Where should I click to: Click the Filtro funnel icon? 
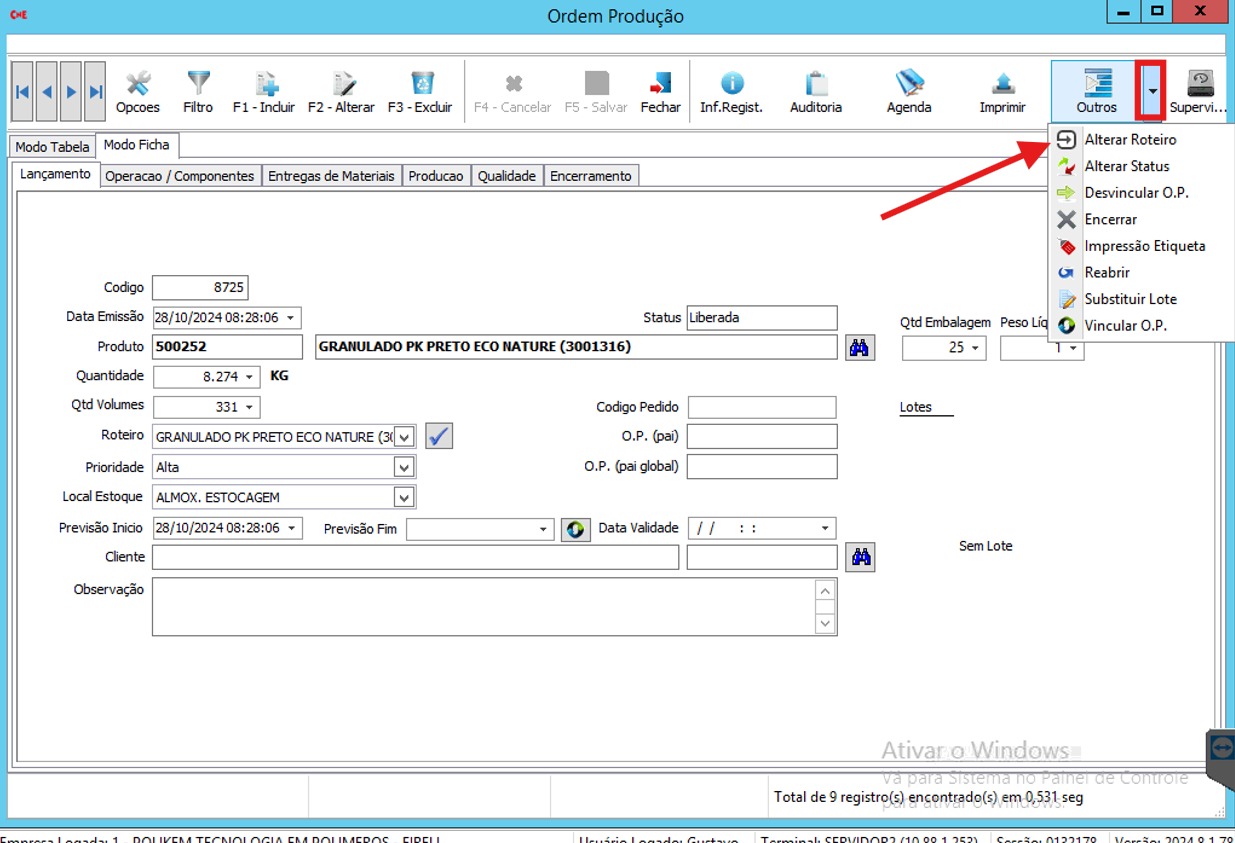point(198,84)
